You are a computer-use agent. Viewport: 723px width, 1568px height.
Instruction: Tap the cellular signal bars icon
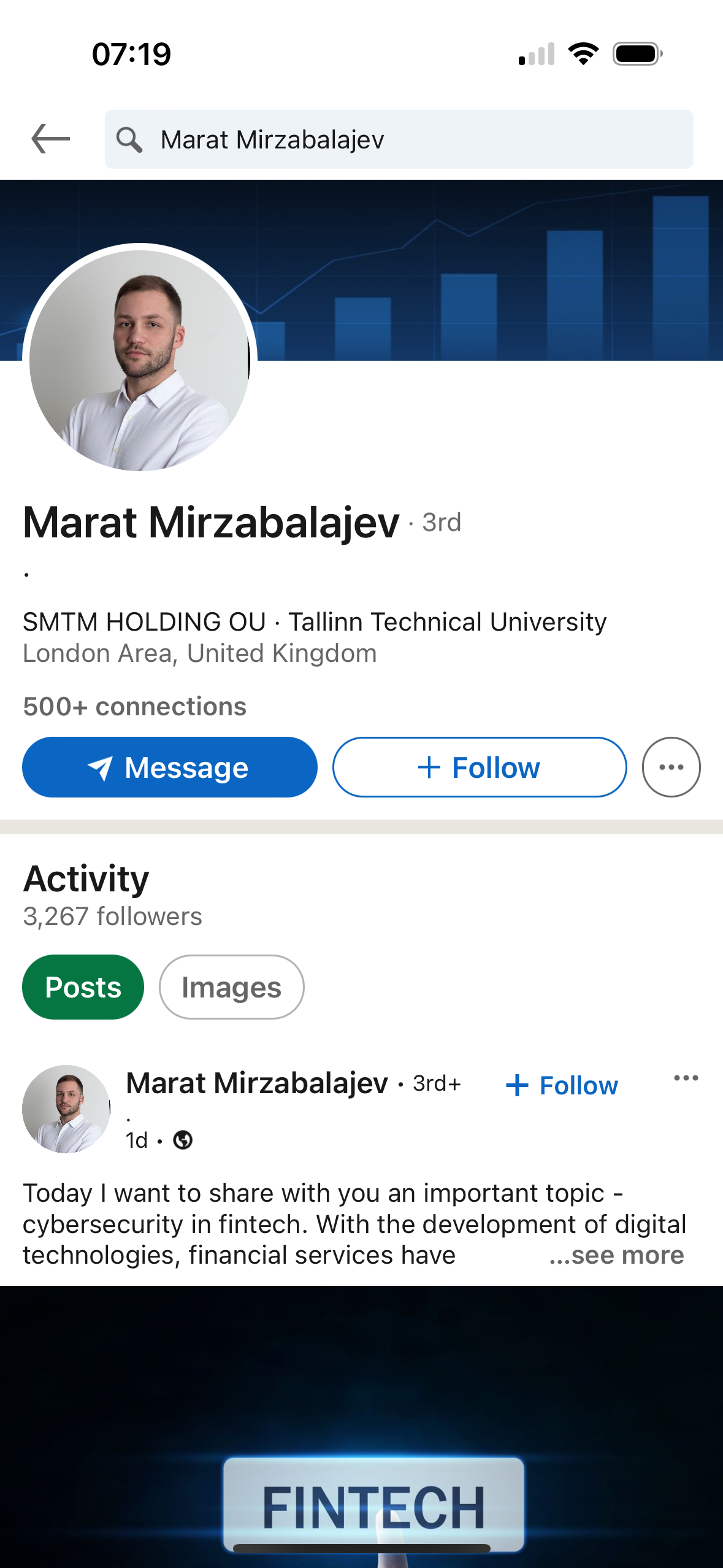537,54
